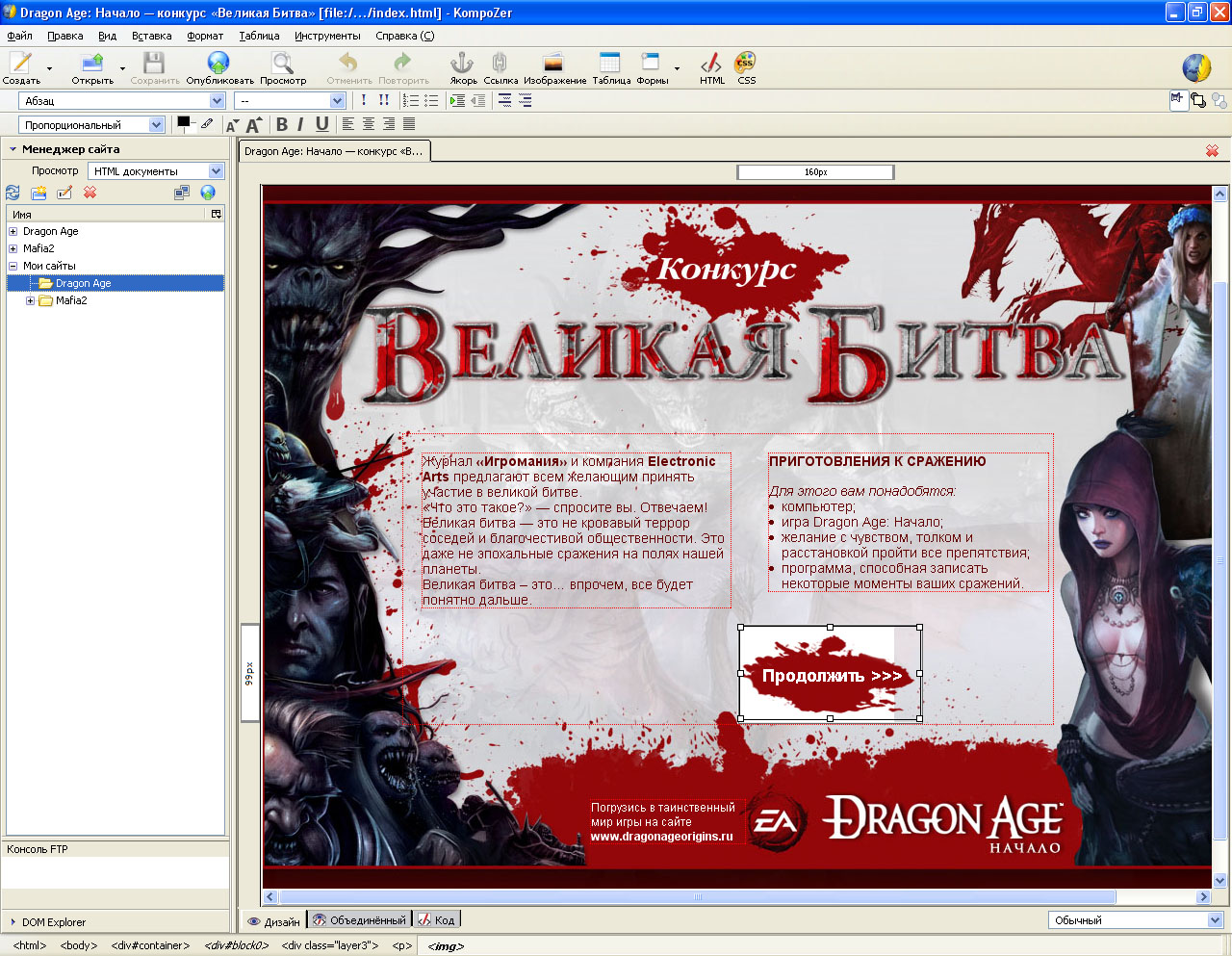Screen dimensions: 1232x956
Task: Open the CSS editor icon
Action: tap(746, 66)
